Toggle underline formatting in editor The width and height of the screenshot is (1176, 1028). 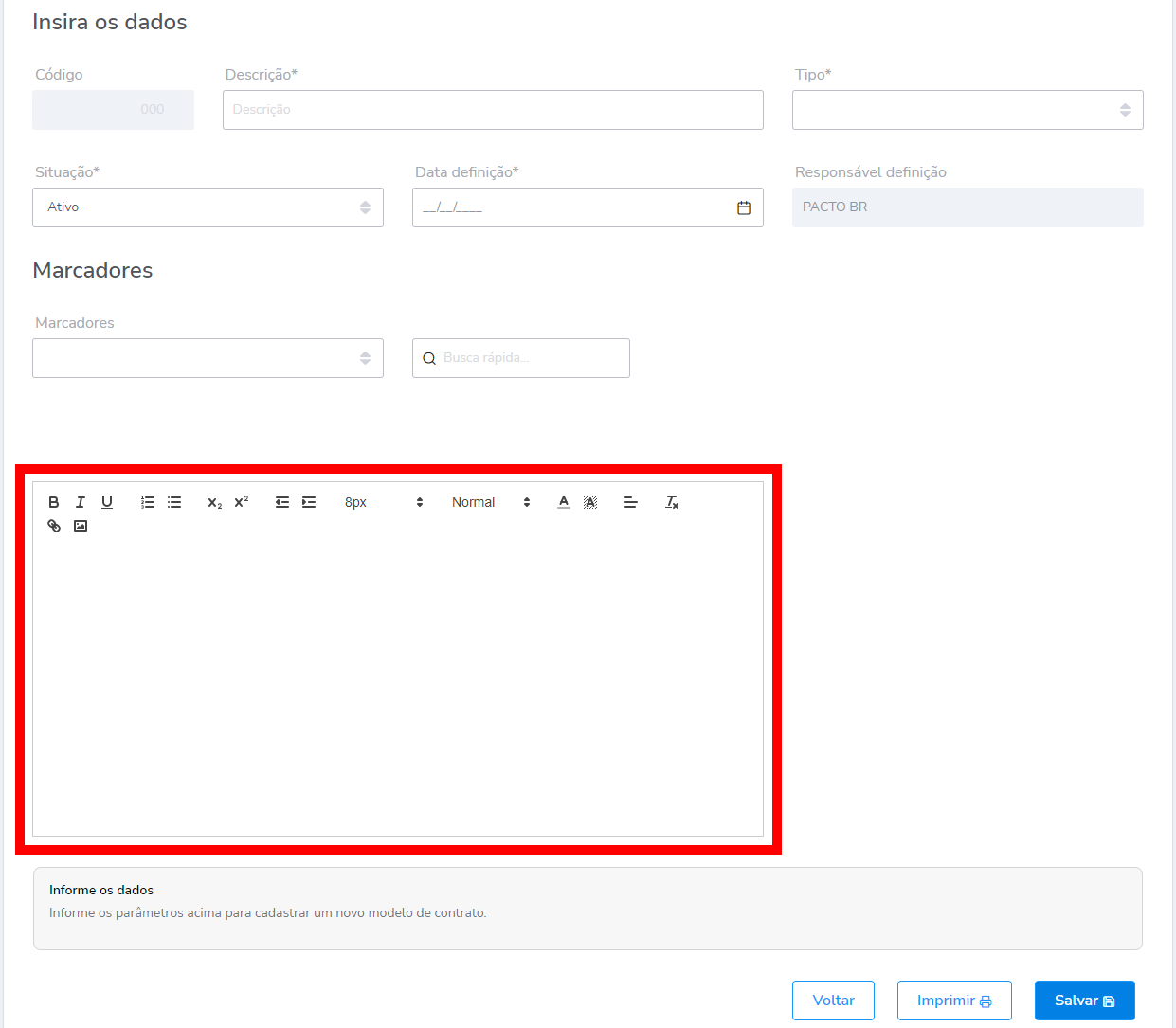(x=107, y=502)
